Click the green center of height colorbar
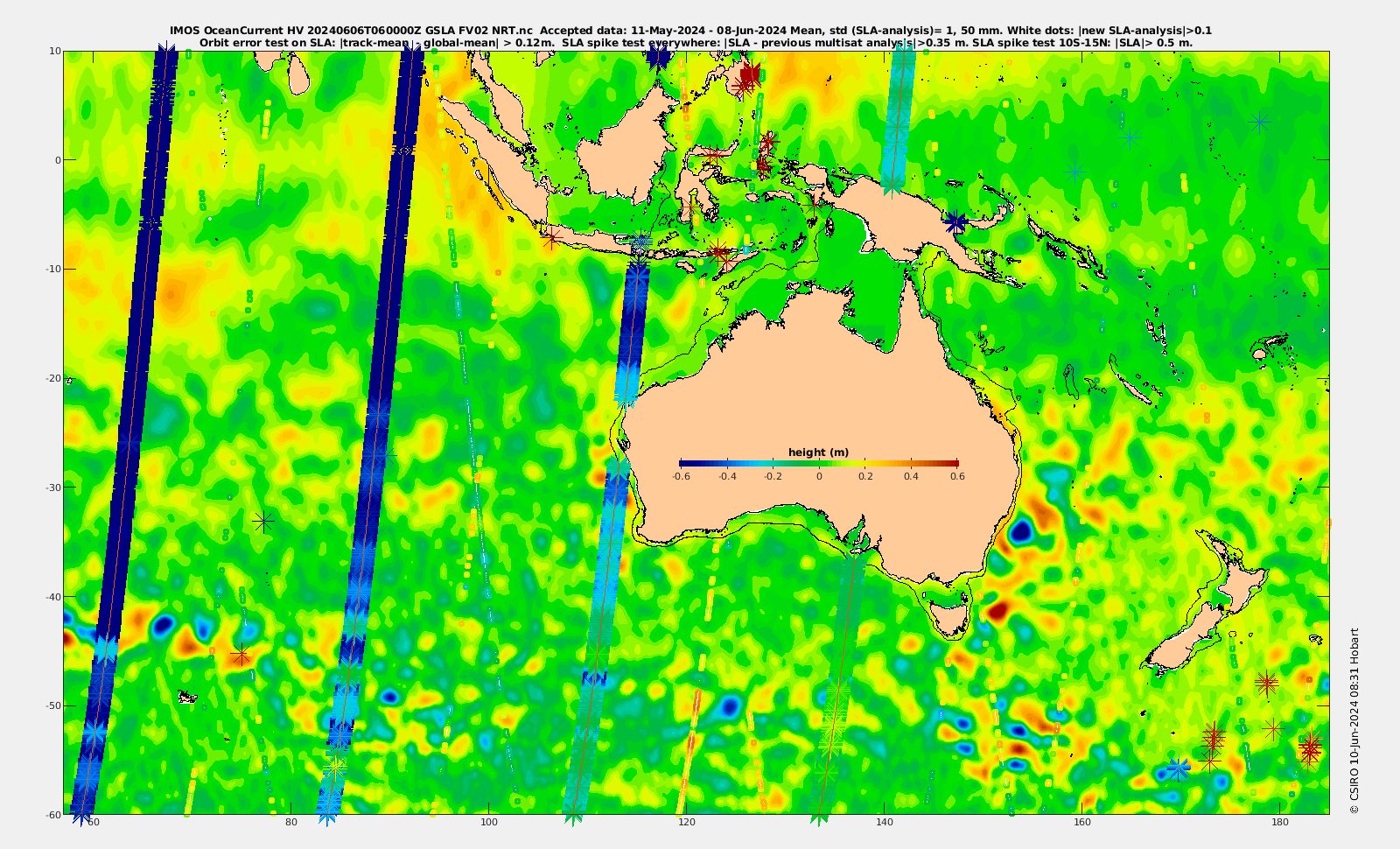 (819, 464)
